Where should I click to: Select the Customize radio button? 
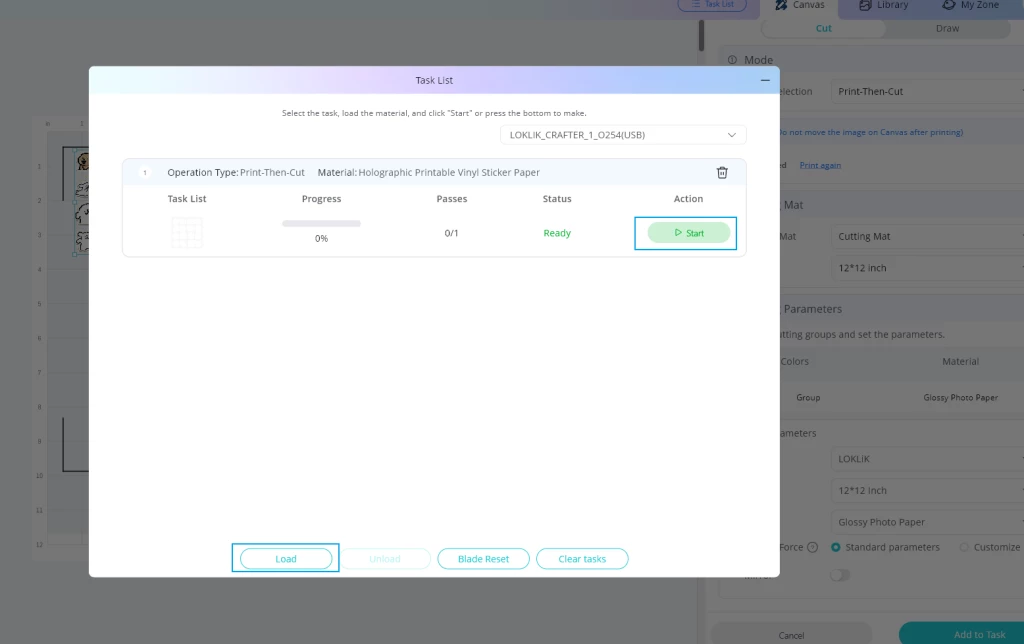[x=964, y=547]
